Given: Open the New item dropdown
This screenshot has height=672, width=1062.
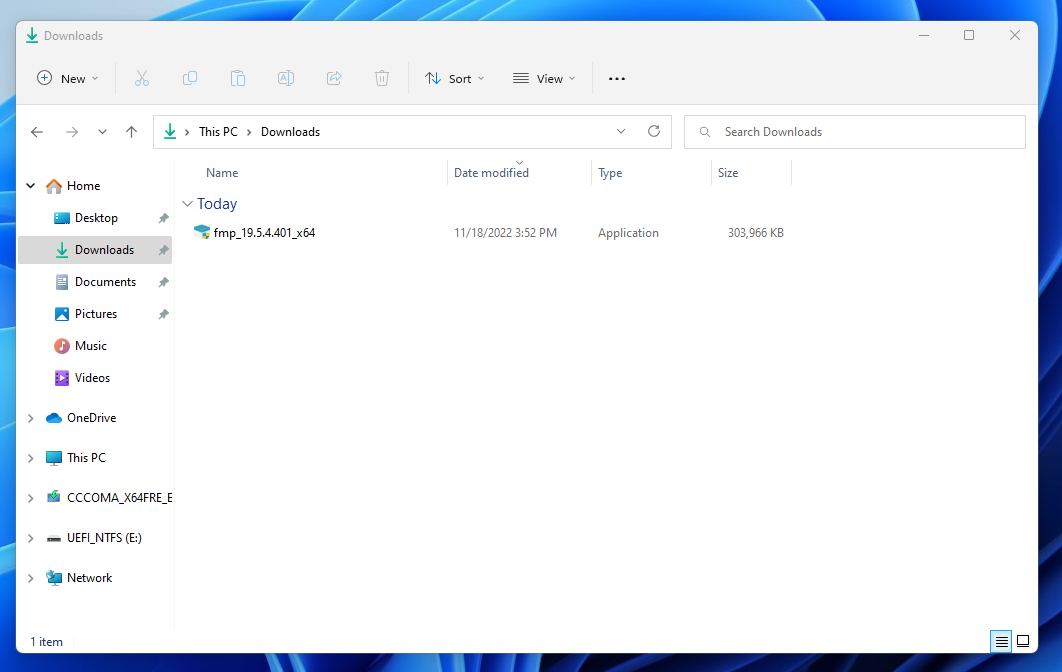Looking at the screenshot, I should (x=68, y=79).
